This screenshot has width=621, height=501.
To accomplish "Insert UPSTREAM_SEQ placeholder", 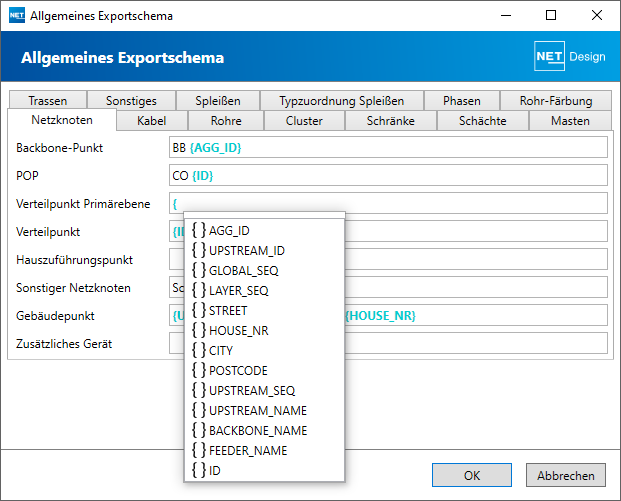I will pos(264,391).
